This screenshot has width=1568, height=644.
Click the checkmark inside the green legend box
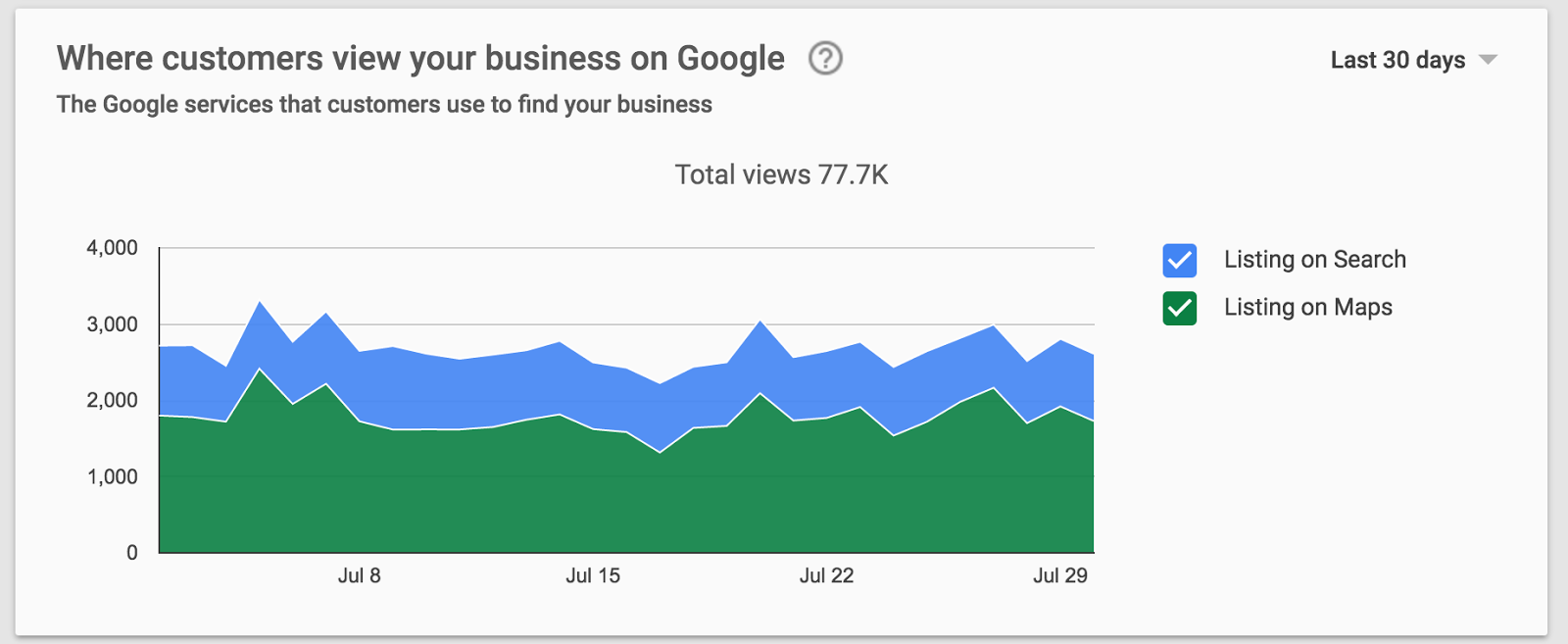1179,307
